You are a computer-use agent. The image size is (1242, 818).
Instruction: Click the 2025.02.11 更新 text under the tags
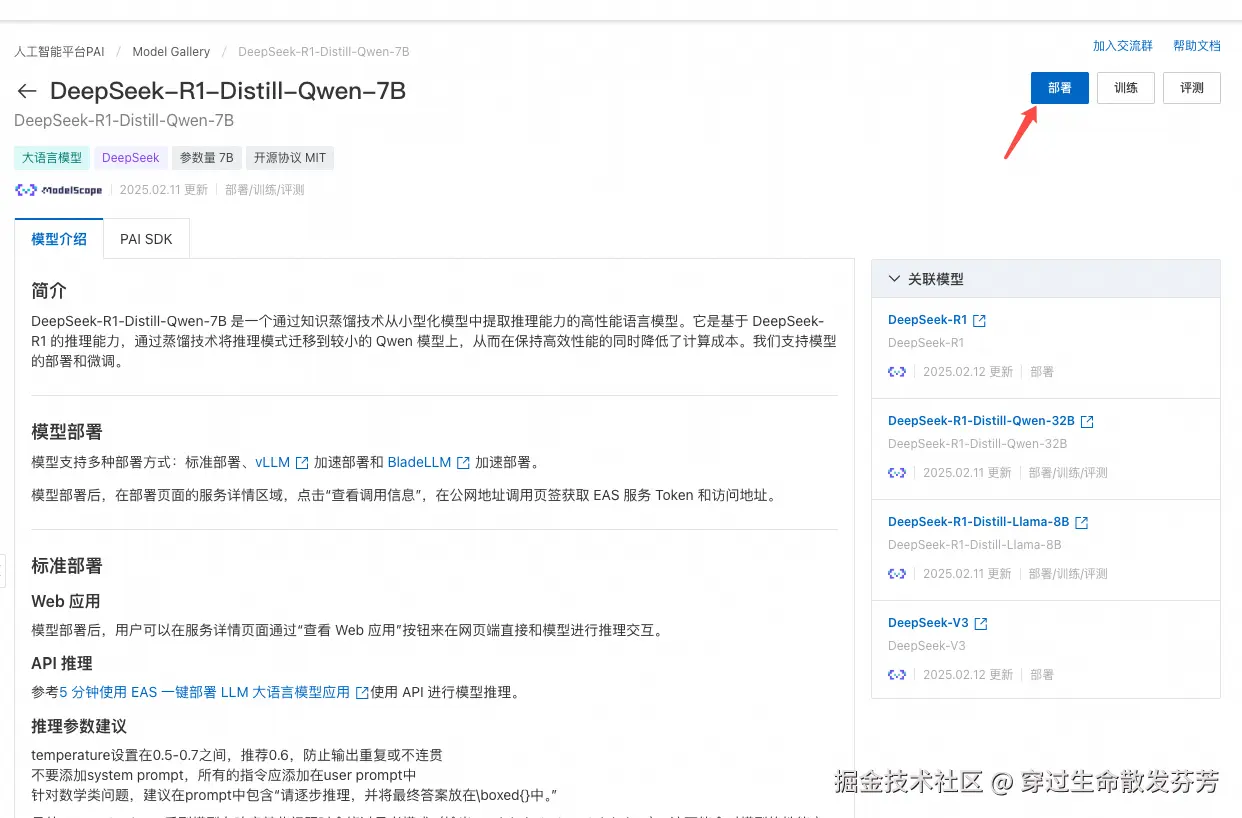164,190
